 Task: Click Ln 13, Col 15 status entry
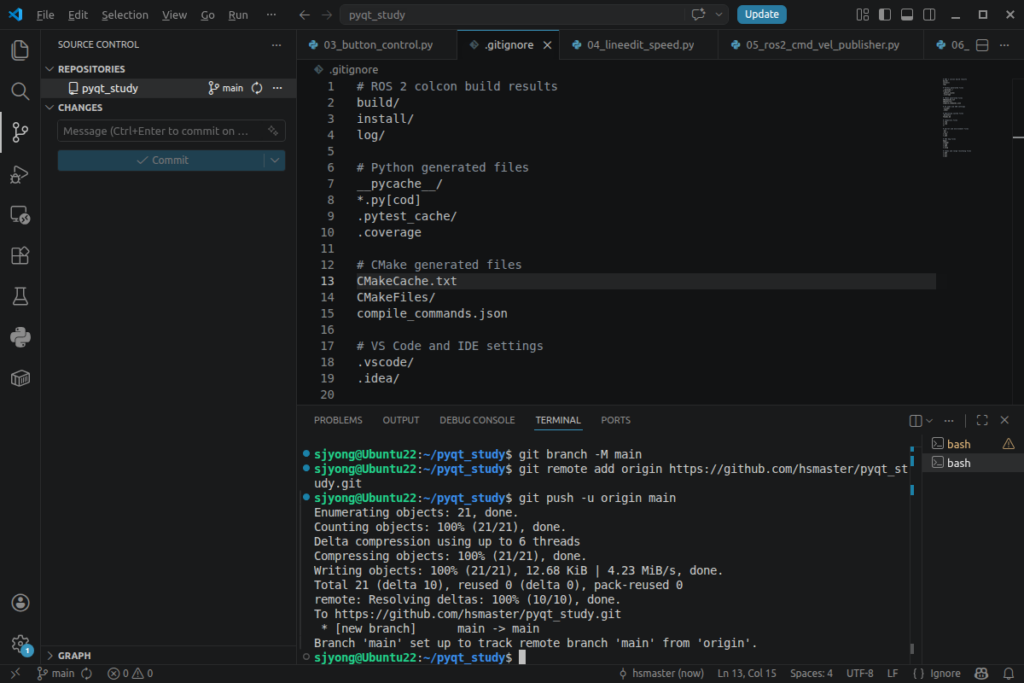(x=746, y=673)
